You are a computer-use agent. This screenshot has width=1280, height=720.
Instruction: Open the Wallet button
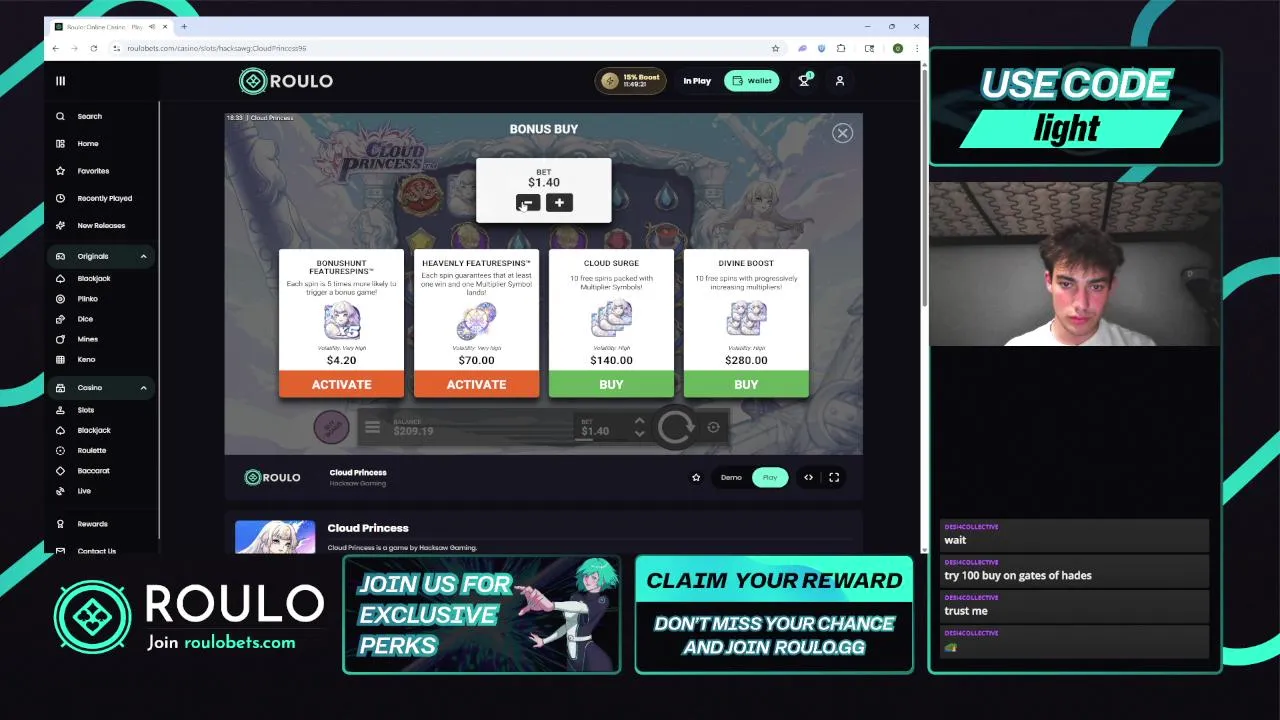(752, 81)
